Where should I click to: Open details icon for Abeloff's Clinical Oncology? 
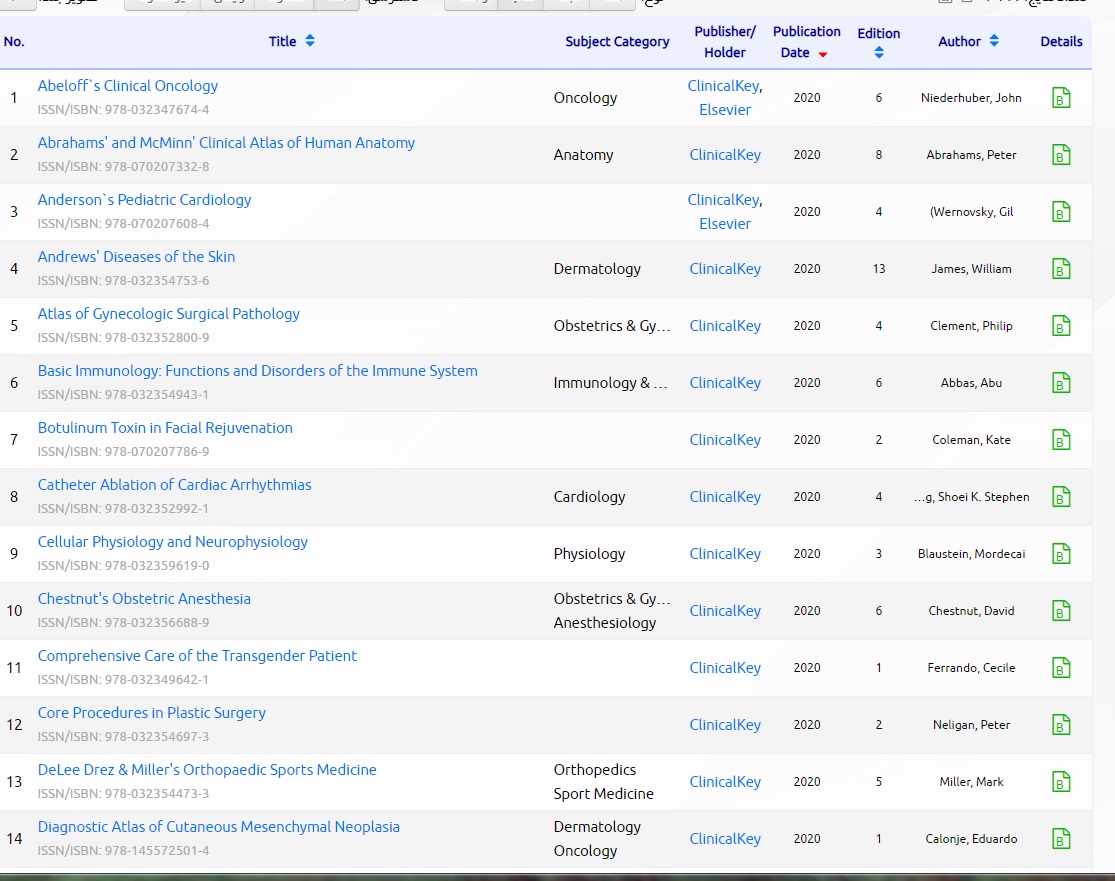coord(1061,98)
